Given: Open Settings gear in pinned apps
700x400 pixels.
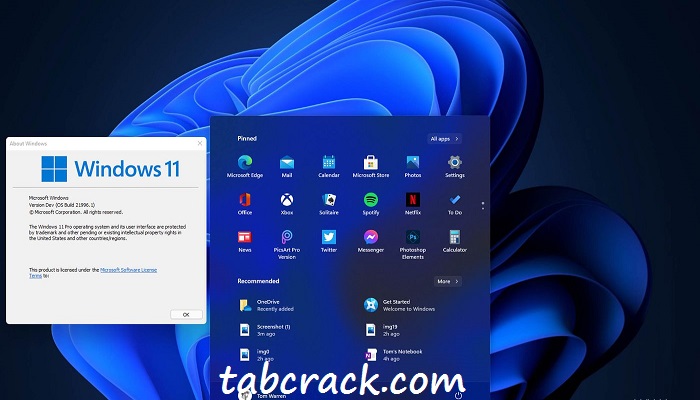Looking at the screenshot, I should (454, 167).
